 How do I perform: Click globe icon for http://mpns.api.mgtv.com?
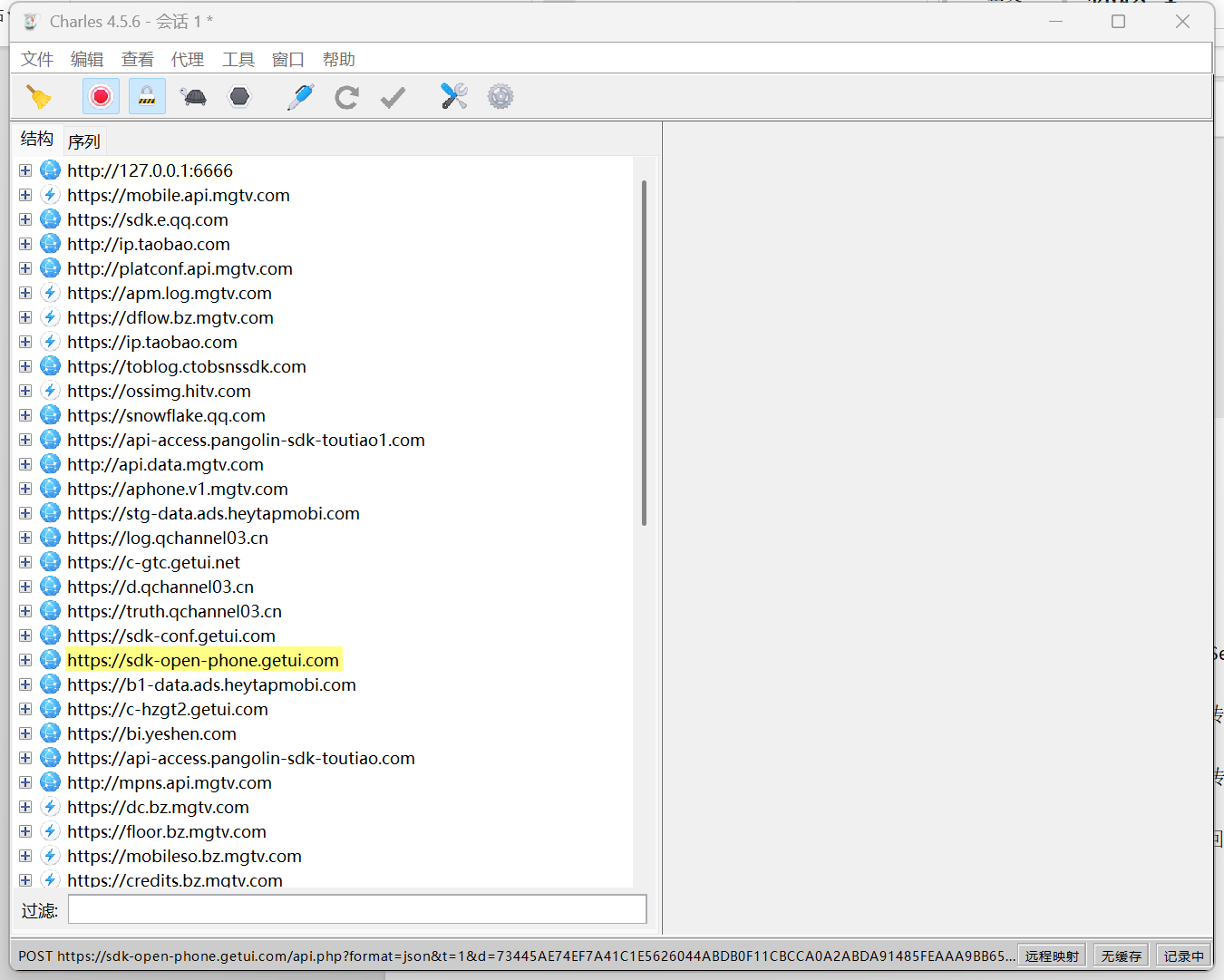[51, 782]
